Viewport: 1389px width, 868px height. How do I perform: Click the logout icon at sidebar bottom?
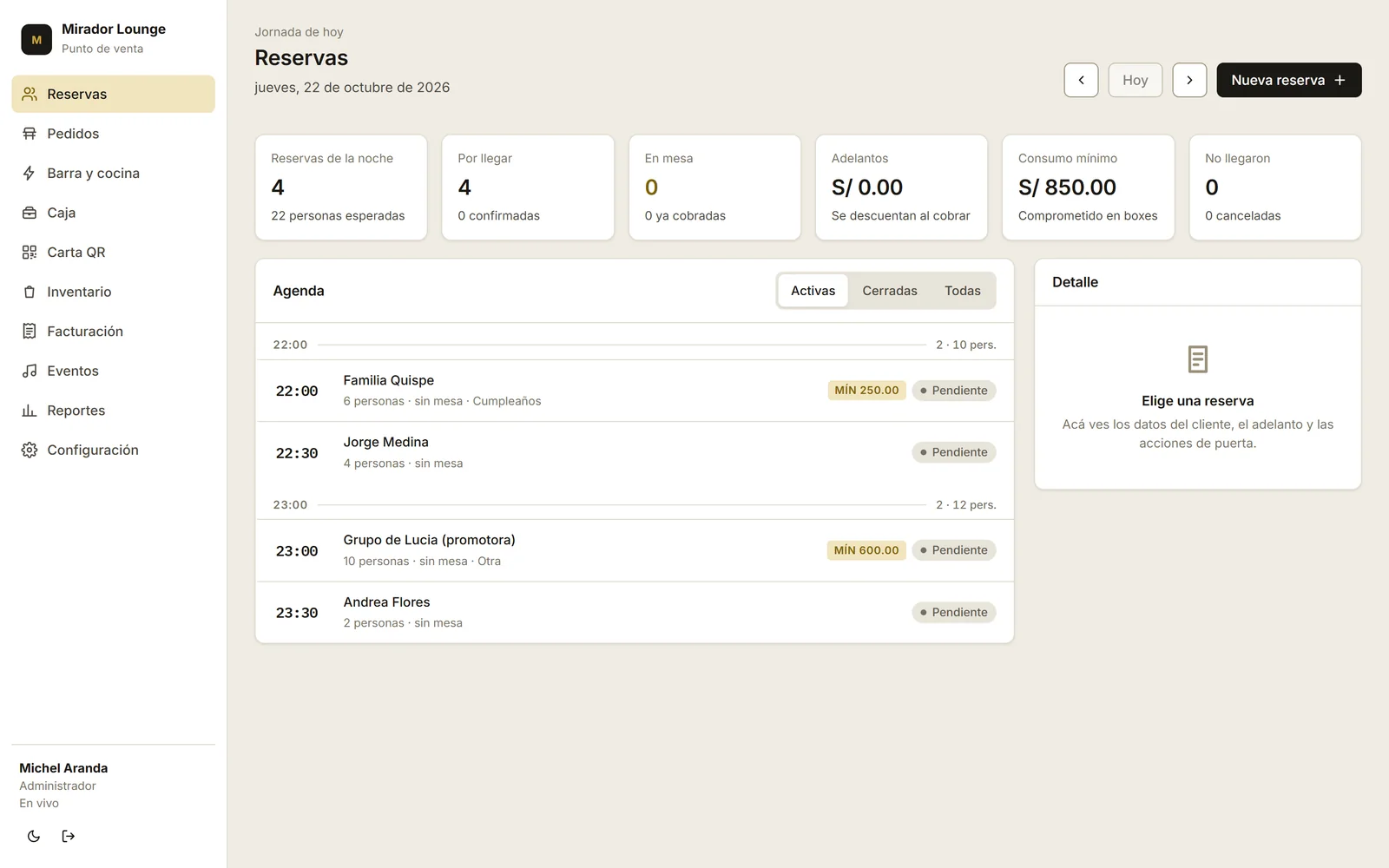tap(69, 836)
